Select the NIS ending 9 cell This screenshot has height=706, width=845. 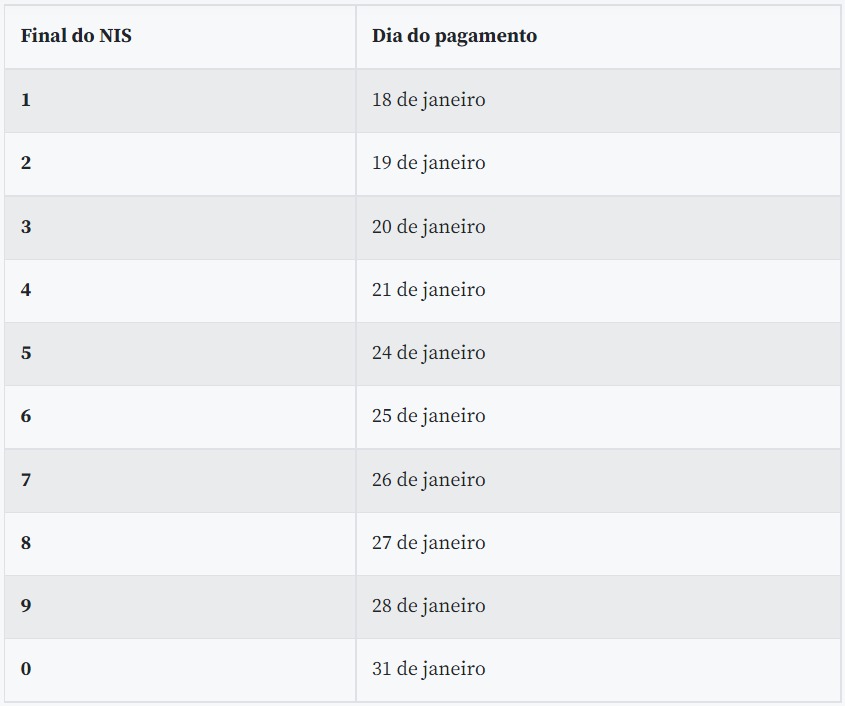point(26,606)
